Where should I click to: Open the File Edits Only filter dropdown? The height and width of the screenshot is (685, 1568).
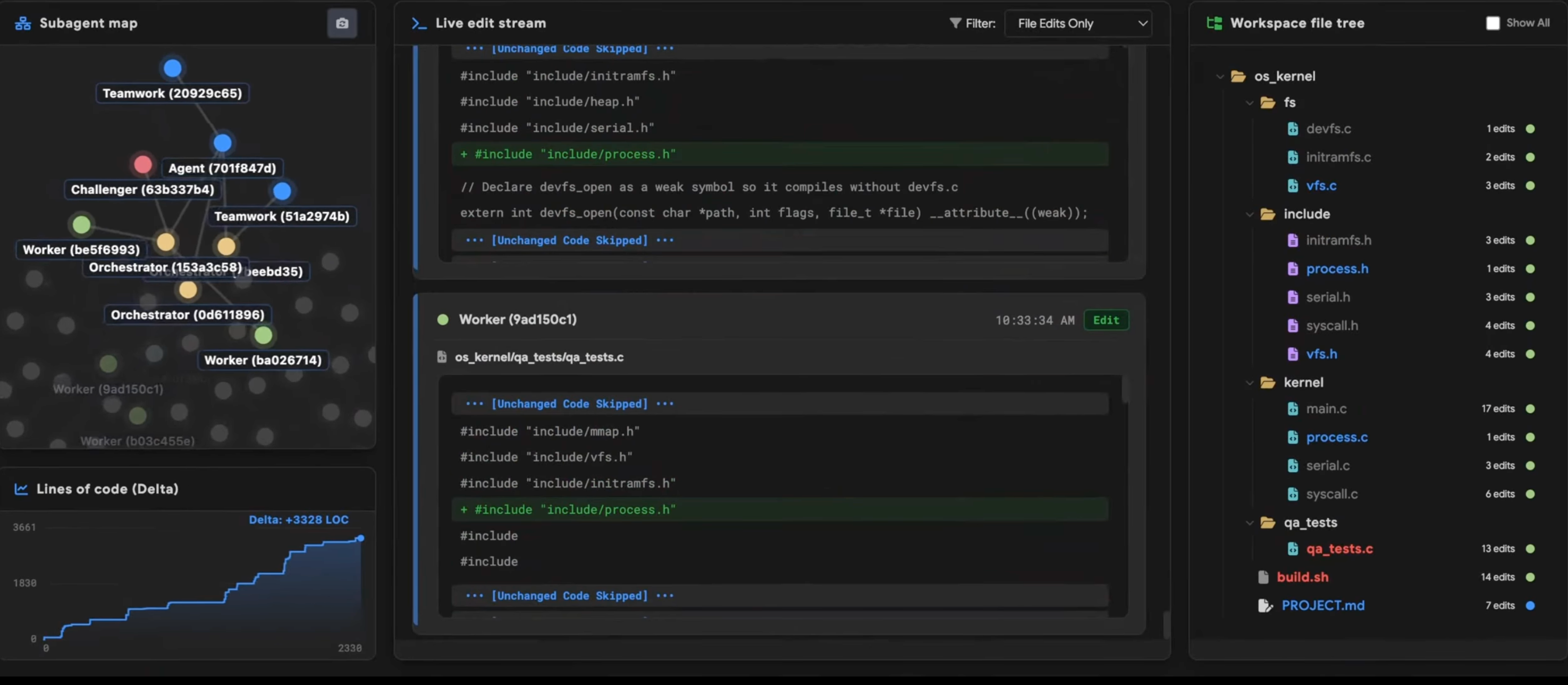[x=1078, y=23]
